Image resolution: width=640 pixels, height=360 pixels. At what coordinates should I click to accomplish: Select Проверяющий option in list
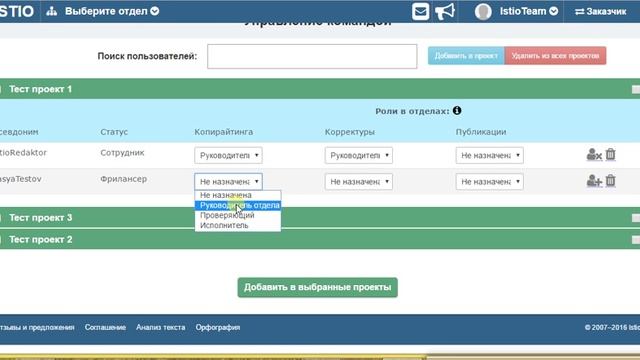(238, 215)
